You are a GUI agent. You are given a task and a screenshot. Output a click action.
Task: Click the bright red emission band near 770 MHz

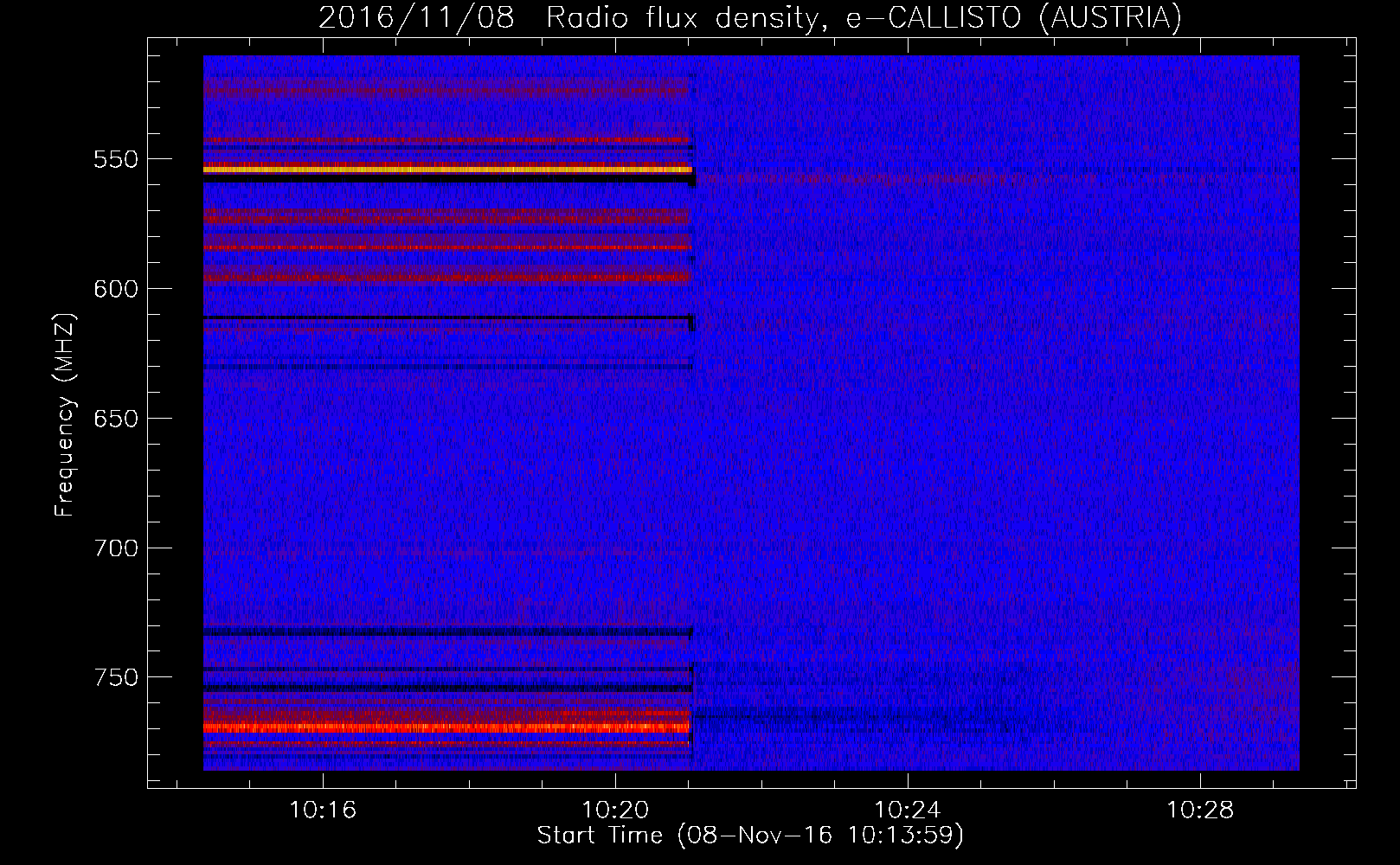447,728
